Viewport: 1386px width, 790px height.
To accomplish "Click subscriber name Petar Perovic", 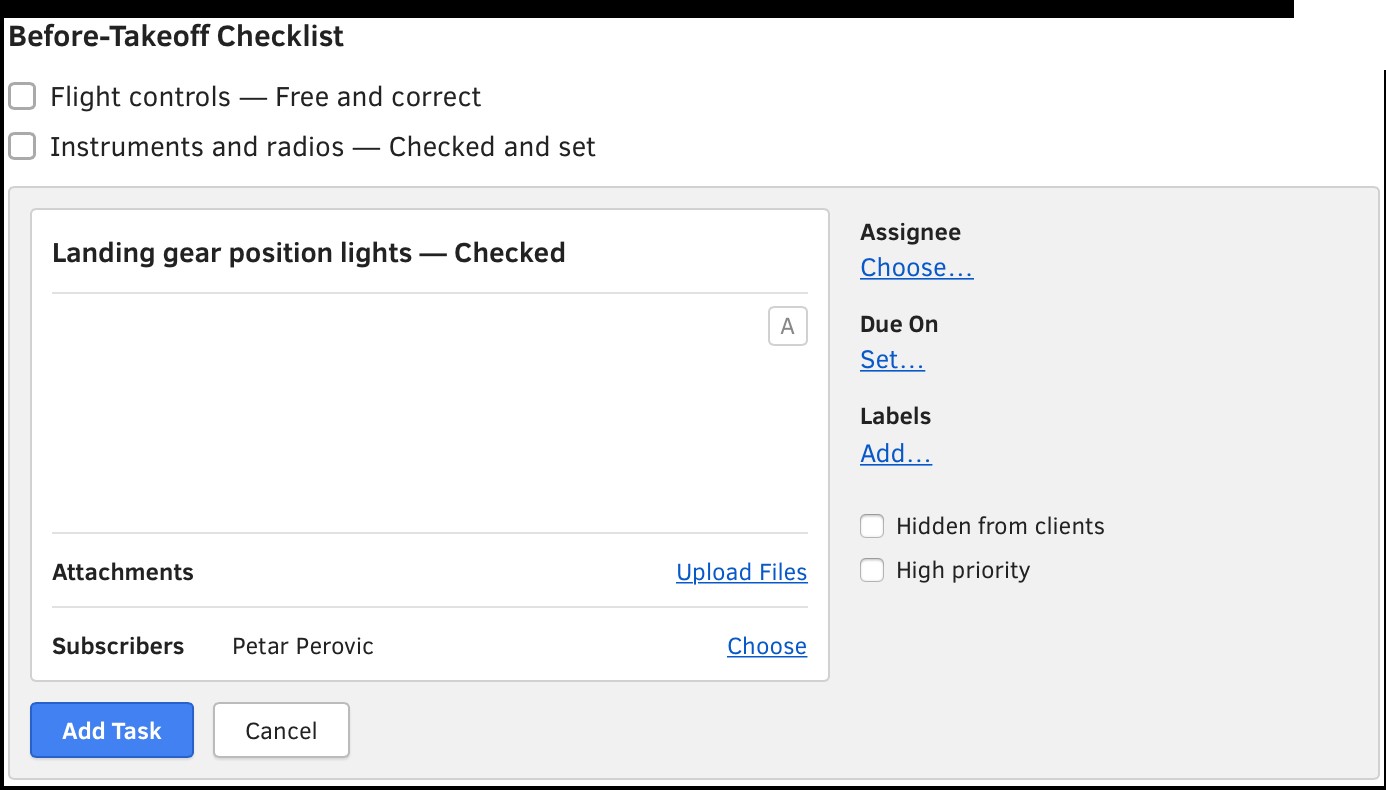I will 302,646.
